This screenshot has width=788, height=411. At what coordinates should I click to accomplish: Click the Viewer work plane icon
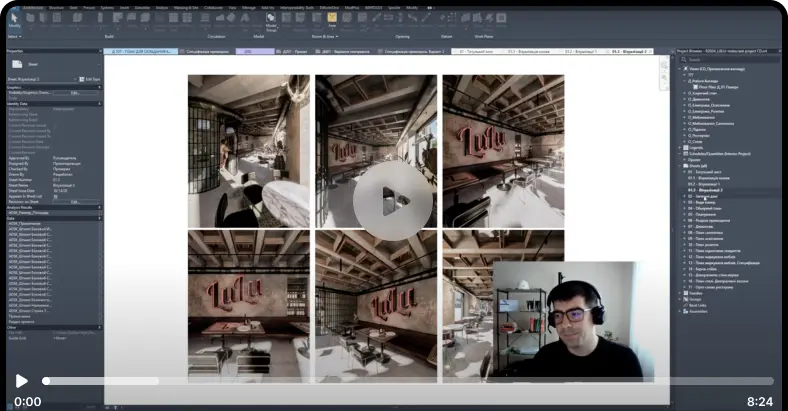coord(501,19)
